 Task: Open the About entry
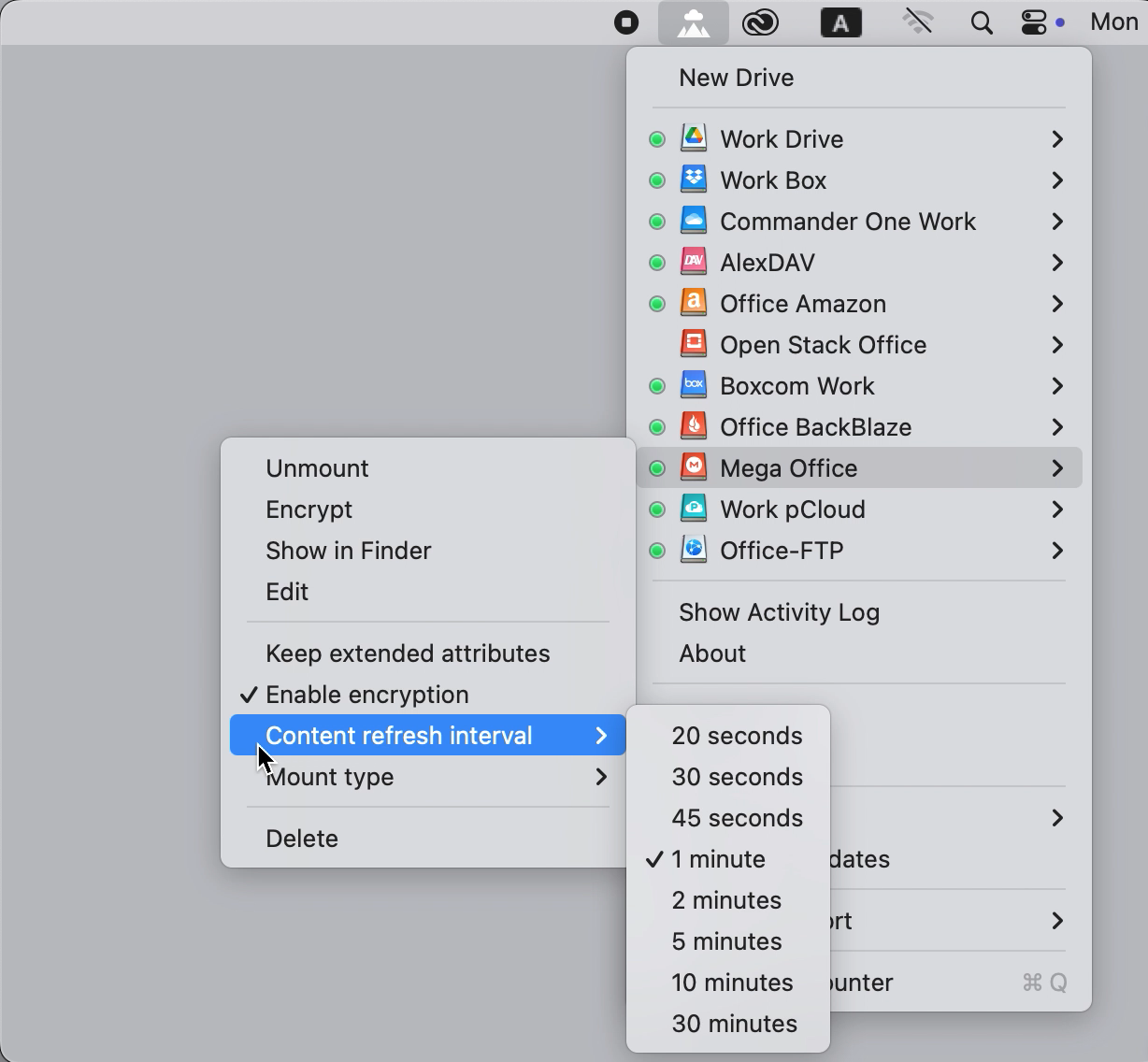(x=859, y=653)
